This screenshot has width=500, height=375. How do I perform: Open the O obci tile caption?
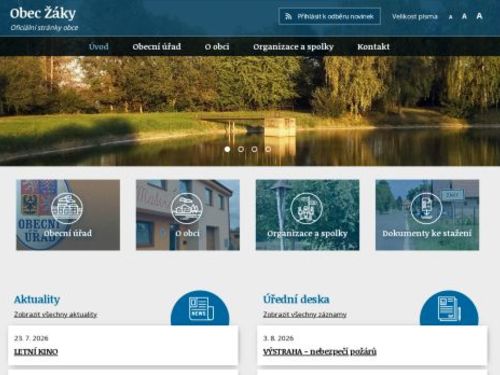point(188,233)
